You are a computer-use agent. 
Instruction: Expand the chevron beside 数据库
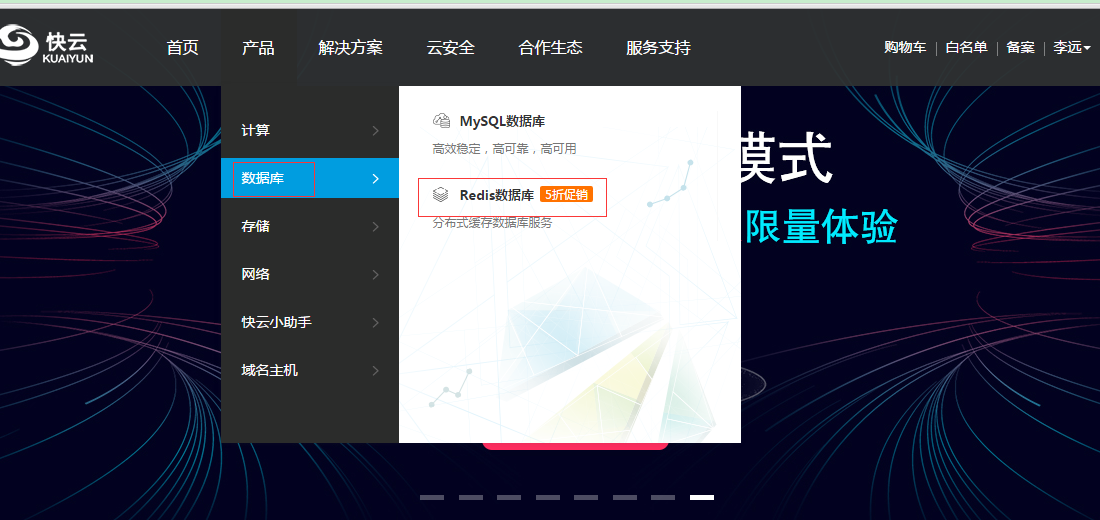[x=376, y=178]
